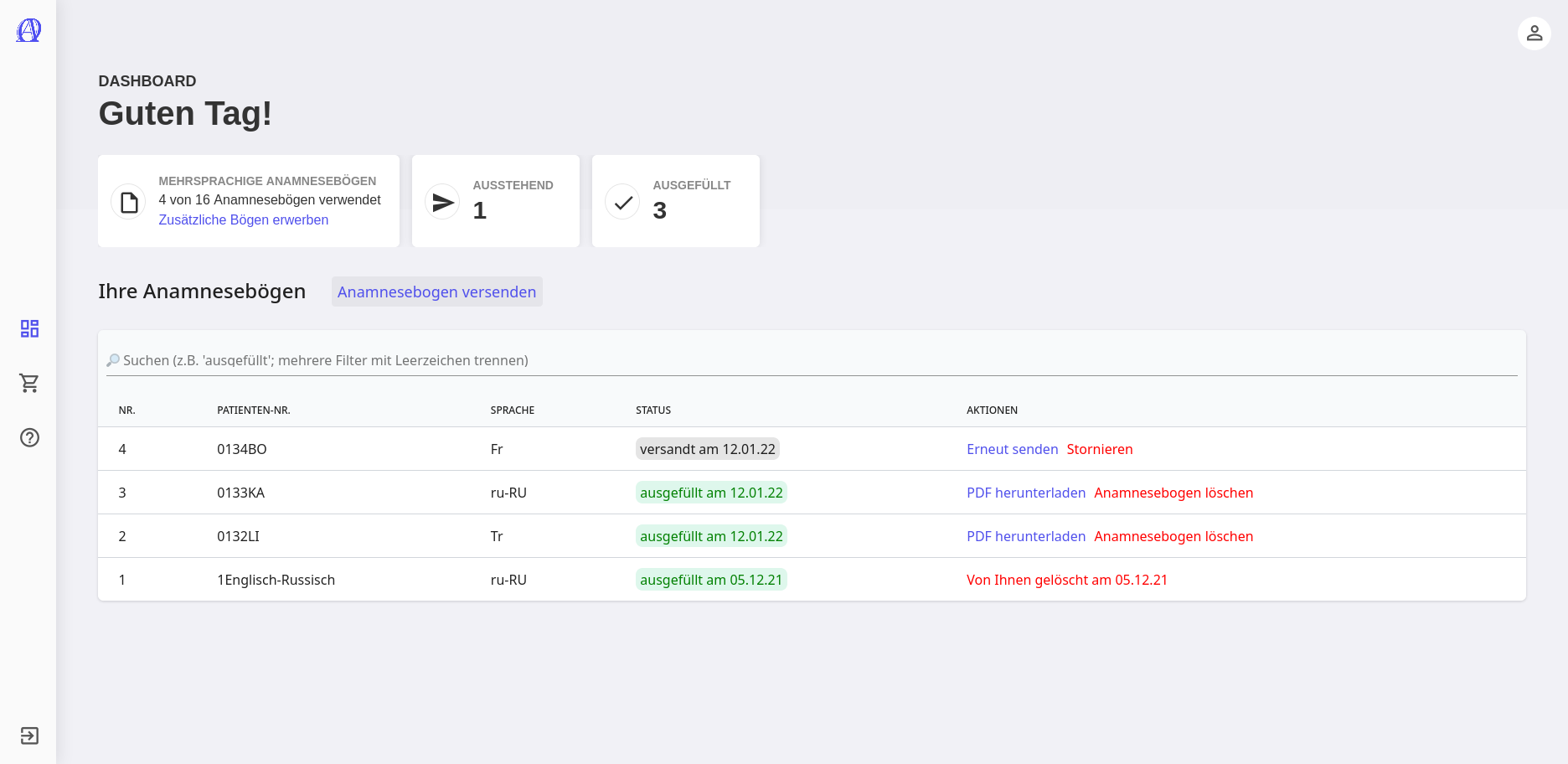
Task: Click the Status column header
Action: point(652,410)
